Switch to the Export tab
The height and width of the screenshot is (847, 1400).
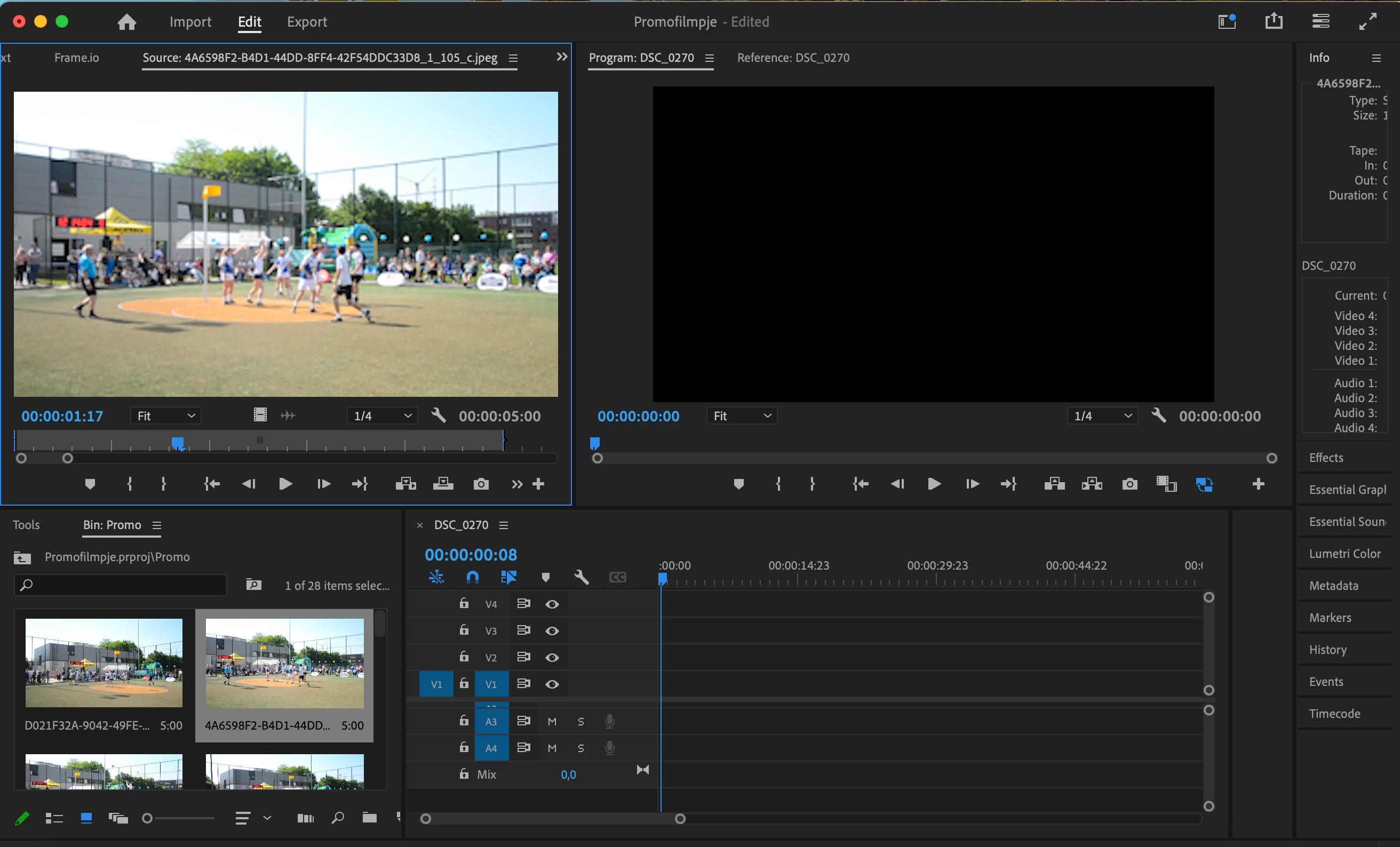click(307, 21)
